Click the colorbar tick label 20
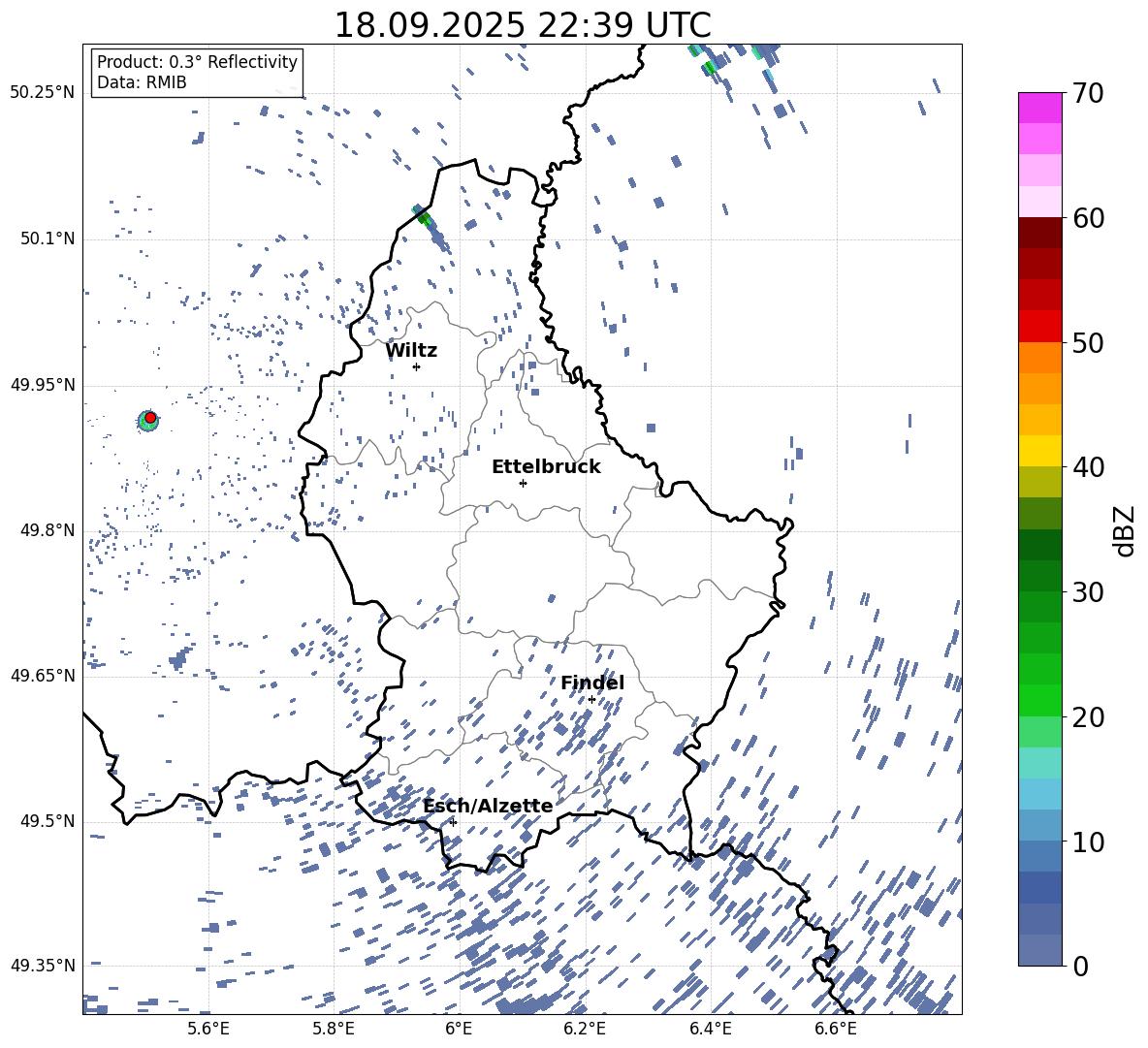 point(1088,717)
